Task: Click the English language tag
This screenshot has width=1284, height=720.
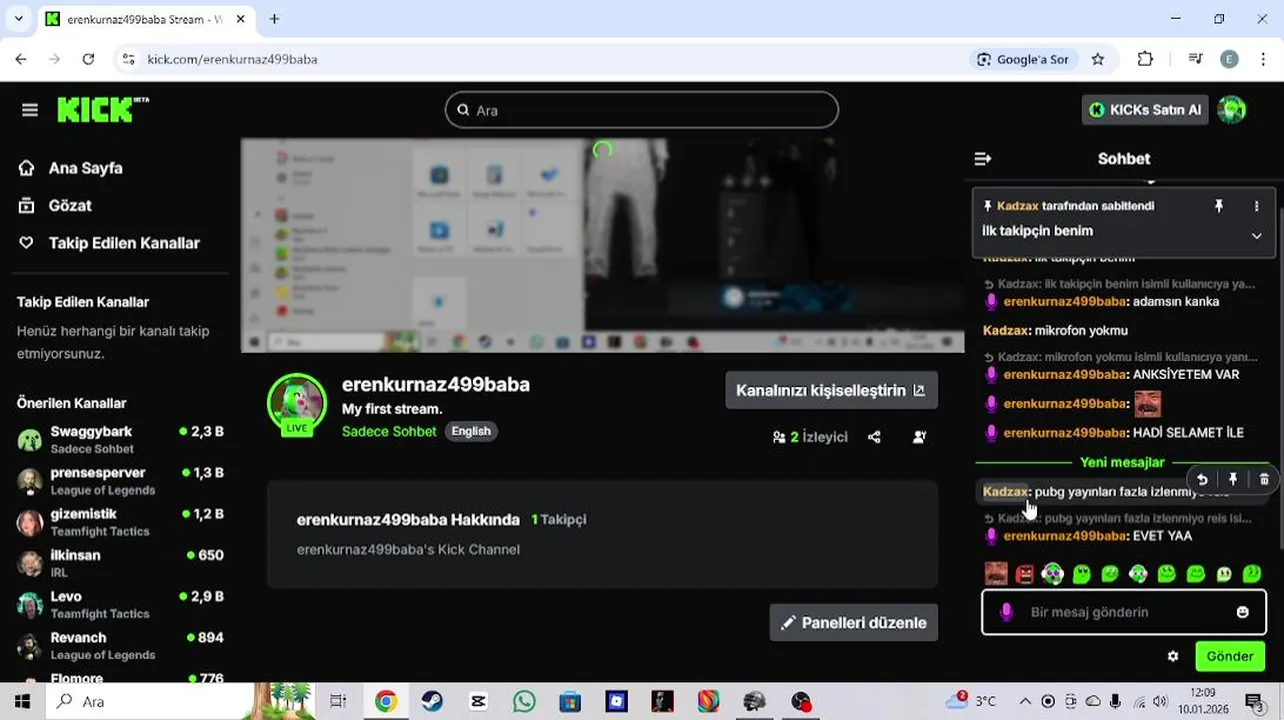Action: click(x=471, y=431)
